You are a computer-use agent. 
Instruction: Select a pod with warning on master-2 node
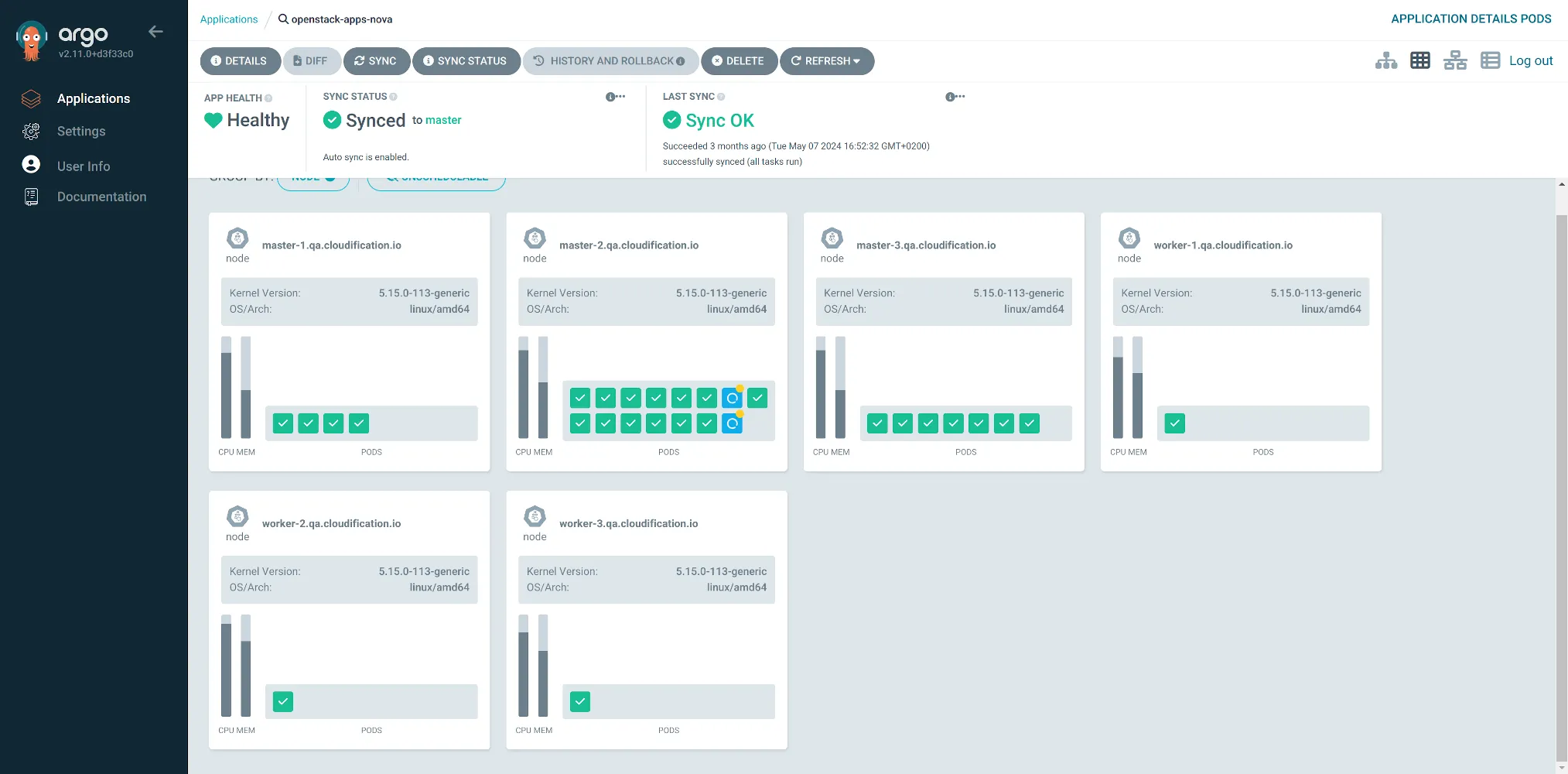tap(732, 397)
